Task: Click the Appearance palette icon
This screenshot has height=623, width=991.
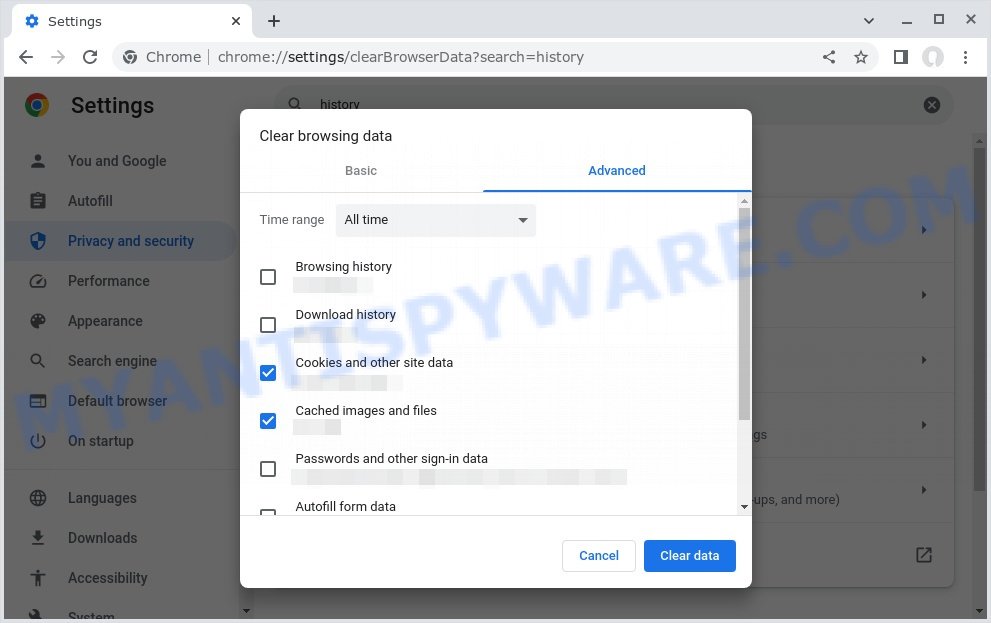Action: (x=38, y=321)
